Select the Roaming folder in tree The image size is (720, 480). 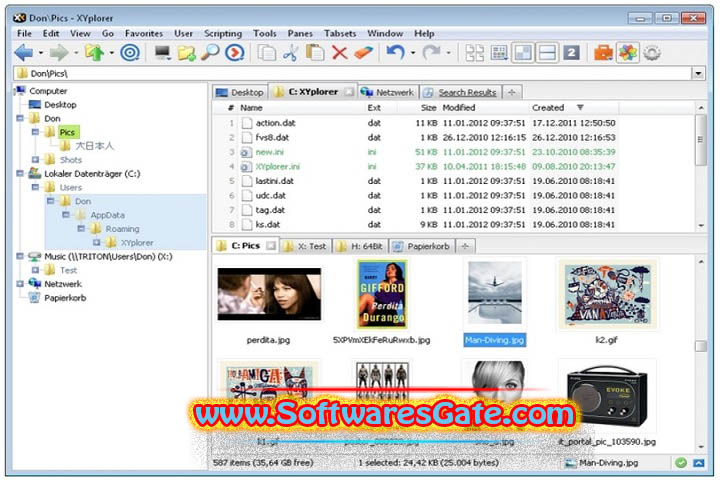(122, 229)
